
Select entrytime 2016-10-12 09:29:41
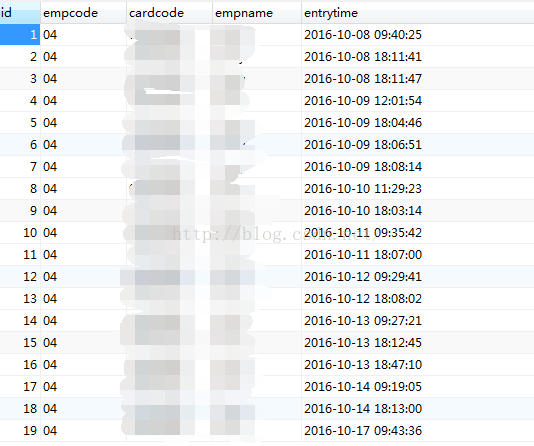(x=363, y=276)
